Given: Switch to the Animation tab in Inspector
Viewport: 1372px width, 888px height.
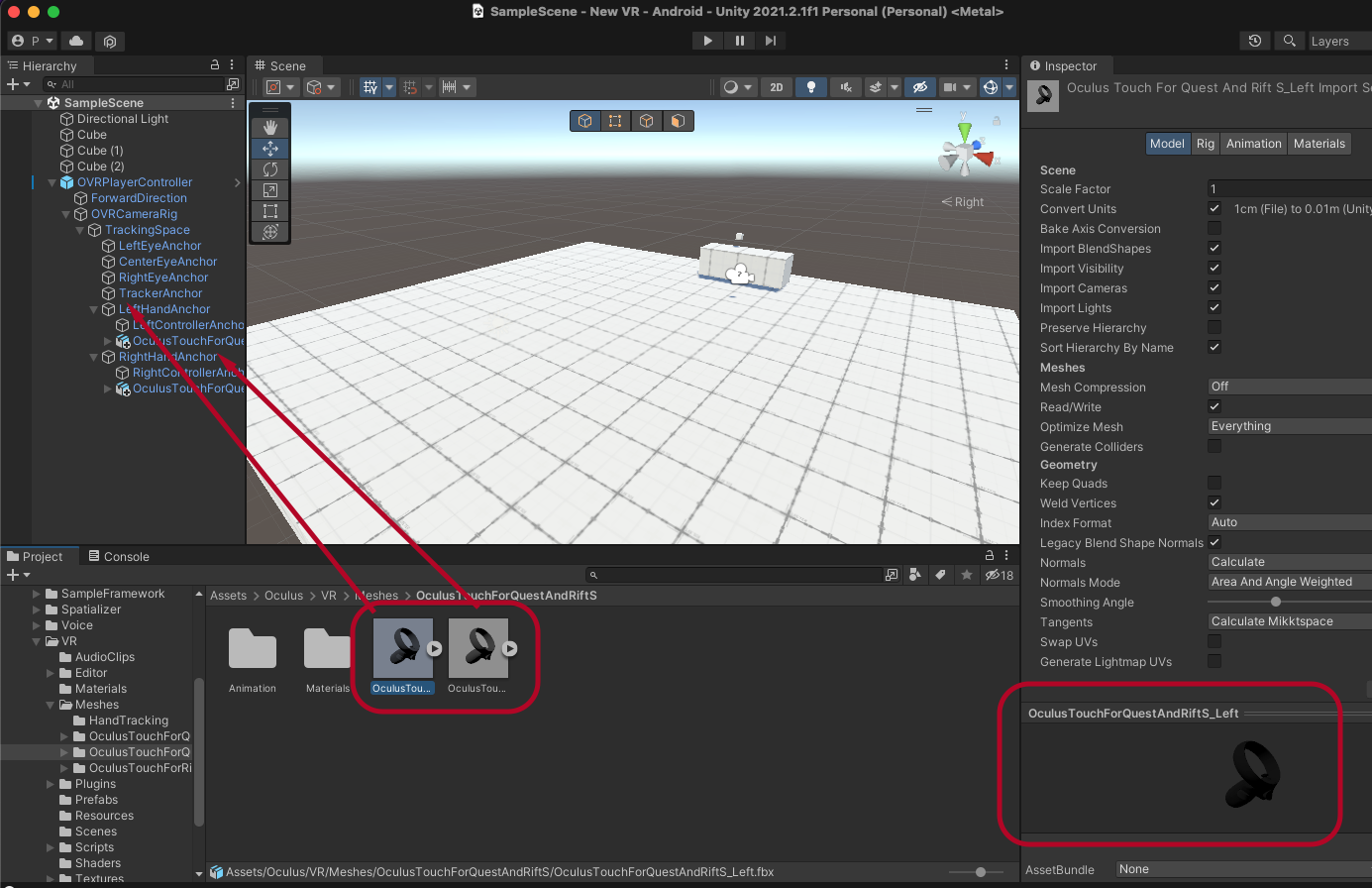Looking at the screenshot, I should click(1253, 144).
